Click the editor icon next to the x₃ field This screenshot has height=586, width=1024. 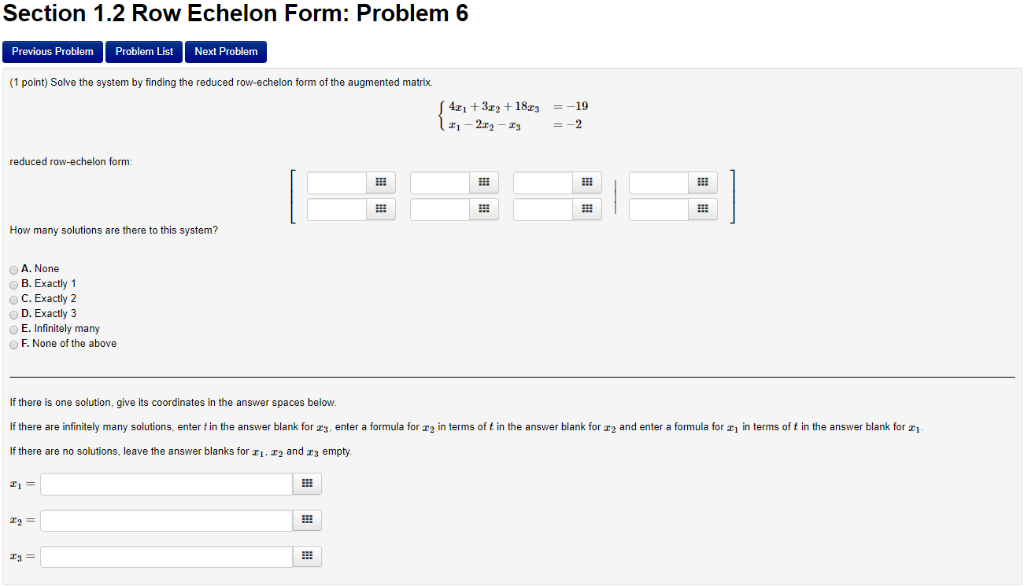coord(307,555)
